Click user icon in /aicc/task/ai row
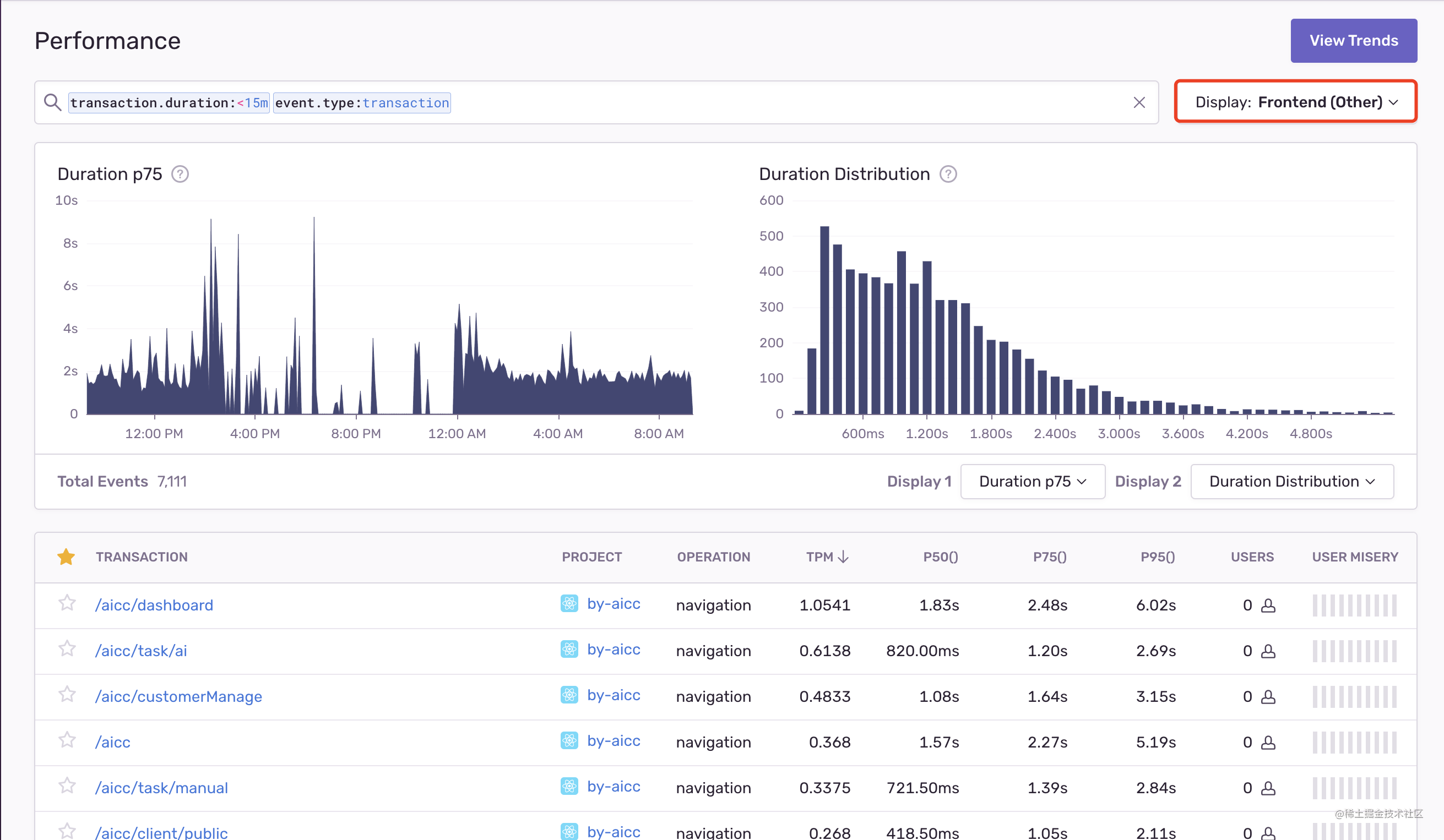The width and height of the screenshot is (1444, 840). point(1268,651)
